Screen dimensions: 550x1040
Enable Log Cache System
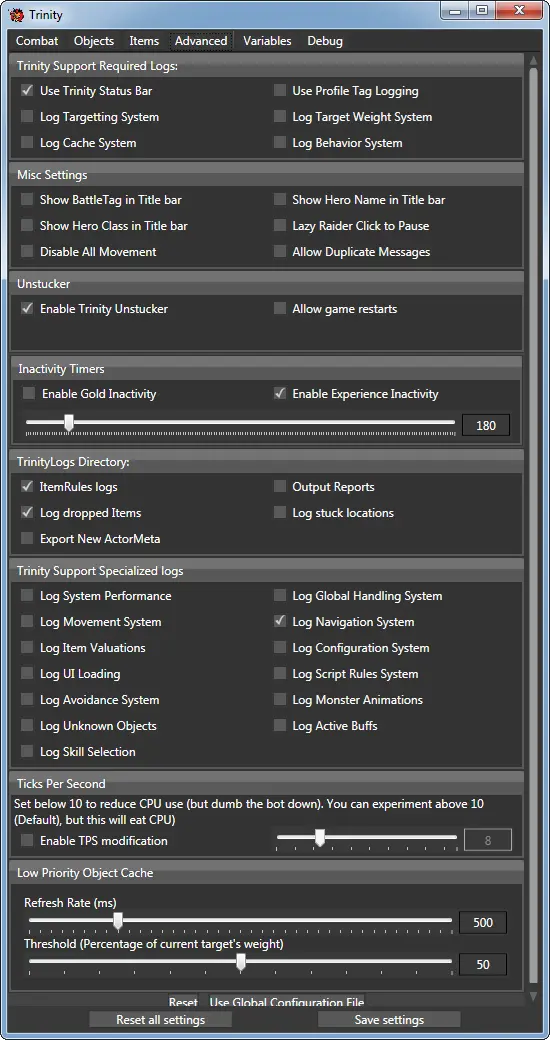pyautogui.click(x=27, y=143)
